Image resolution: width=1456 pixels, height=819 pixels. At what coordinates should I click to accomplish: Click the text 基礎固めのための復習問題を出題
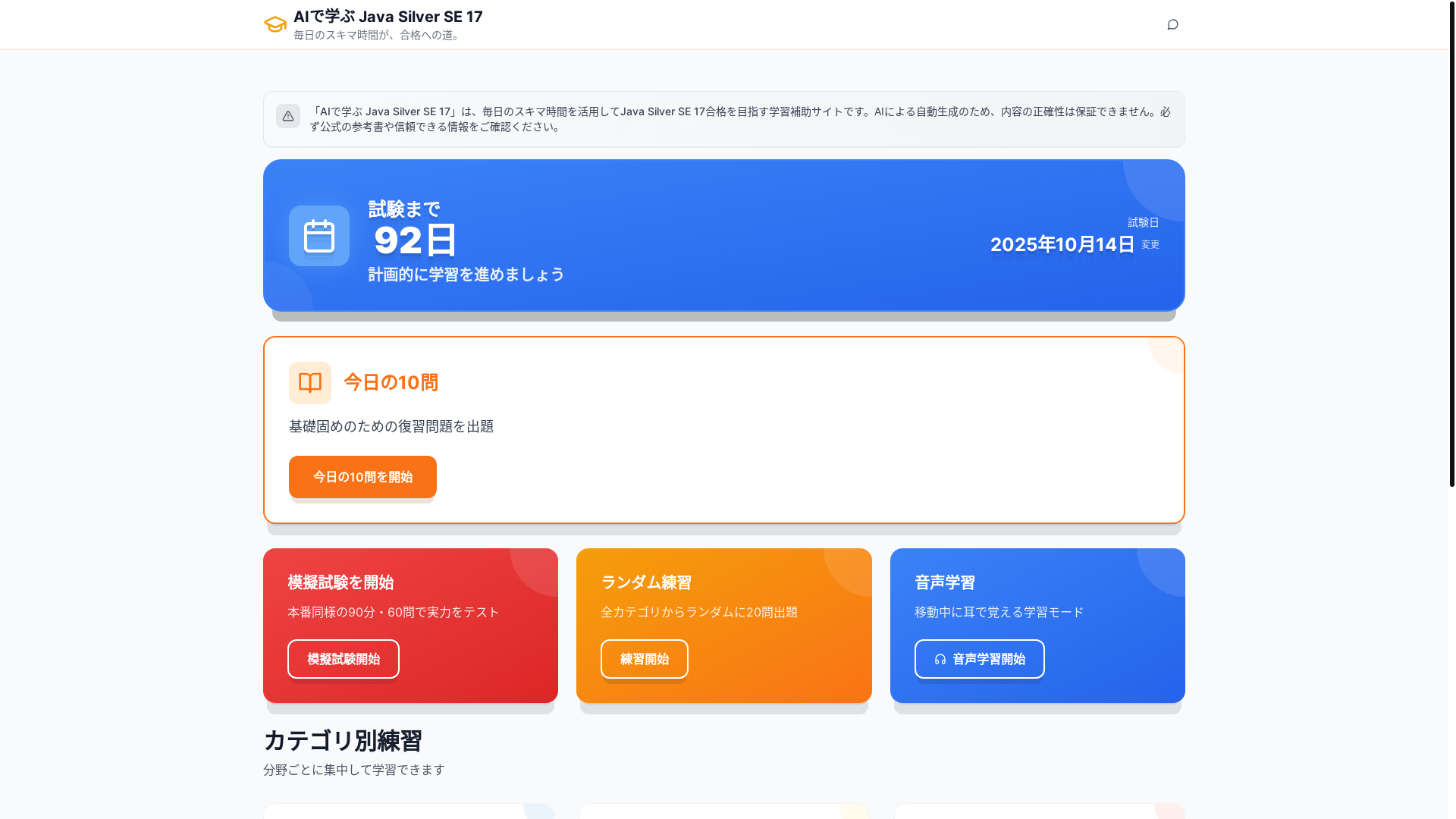[x=391, y=427]
